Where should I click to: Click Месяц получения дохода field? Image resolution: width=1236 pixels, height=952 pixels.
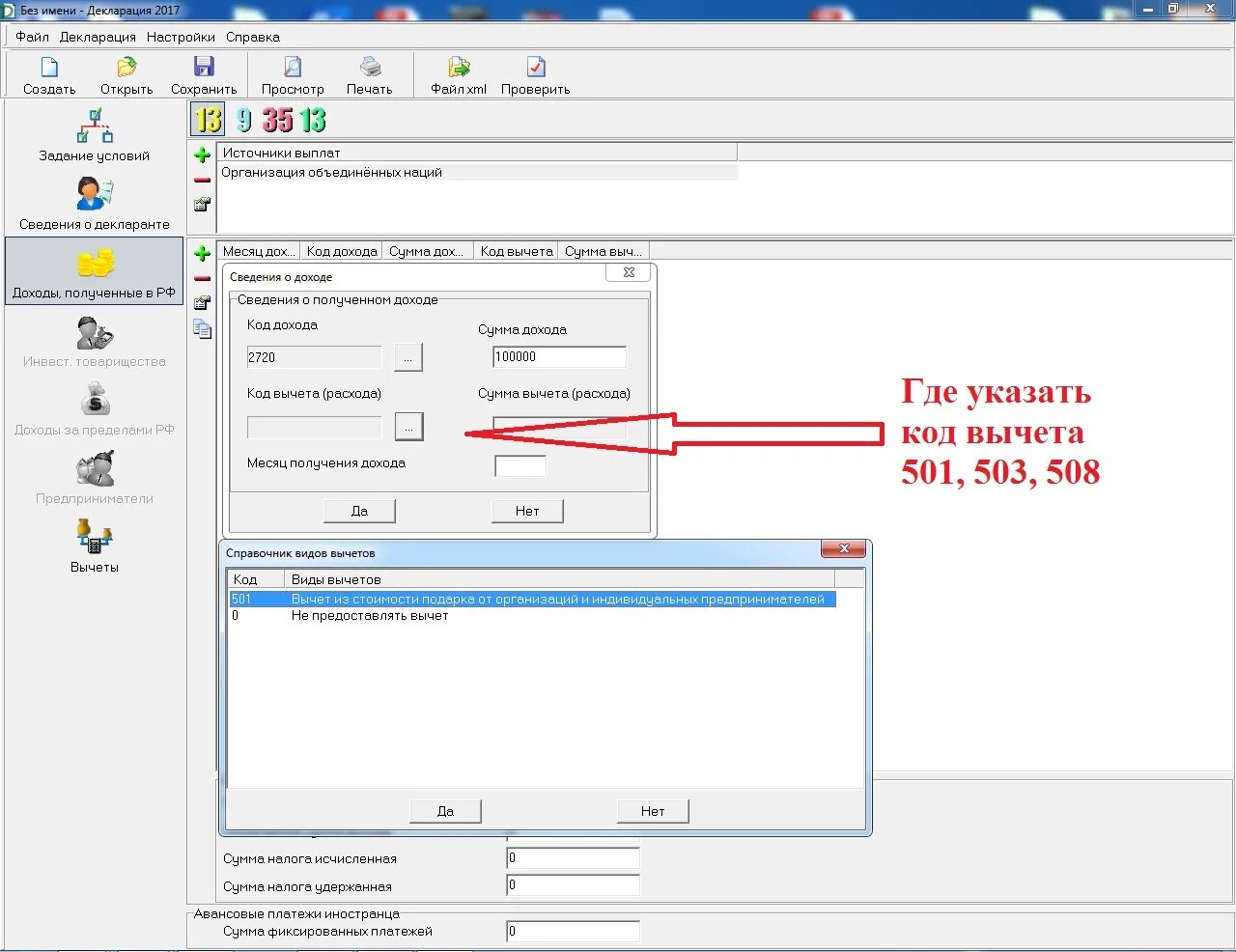(x=520, y=465)
